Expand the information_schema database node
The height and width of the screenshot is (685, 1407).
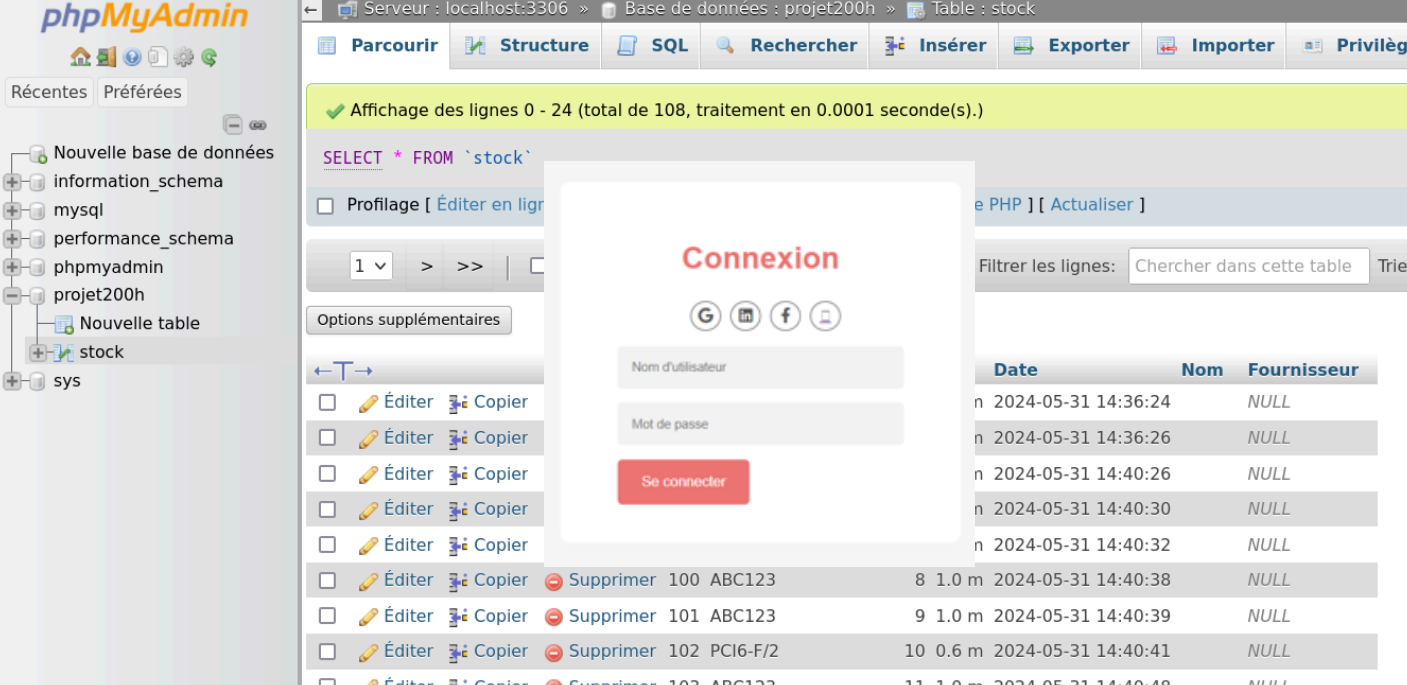click(x=12, y=182)
